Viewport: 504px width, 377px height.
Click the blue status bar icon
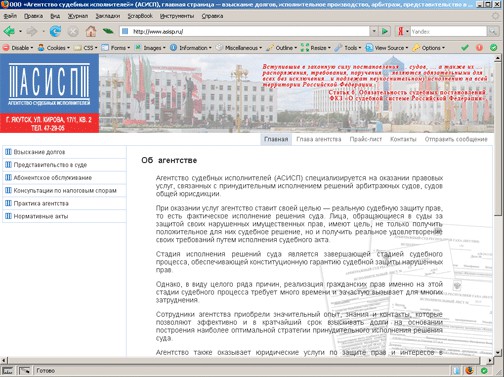point(456,370)
